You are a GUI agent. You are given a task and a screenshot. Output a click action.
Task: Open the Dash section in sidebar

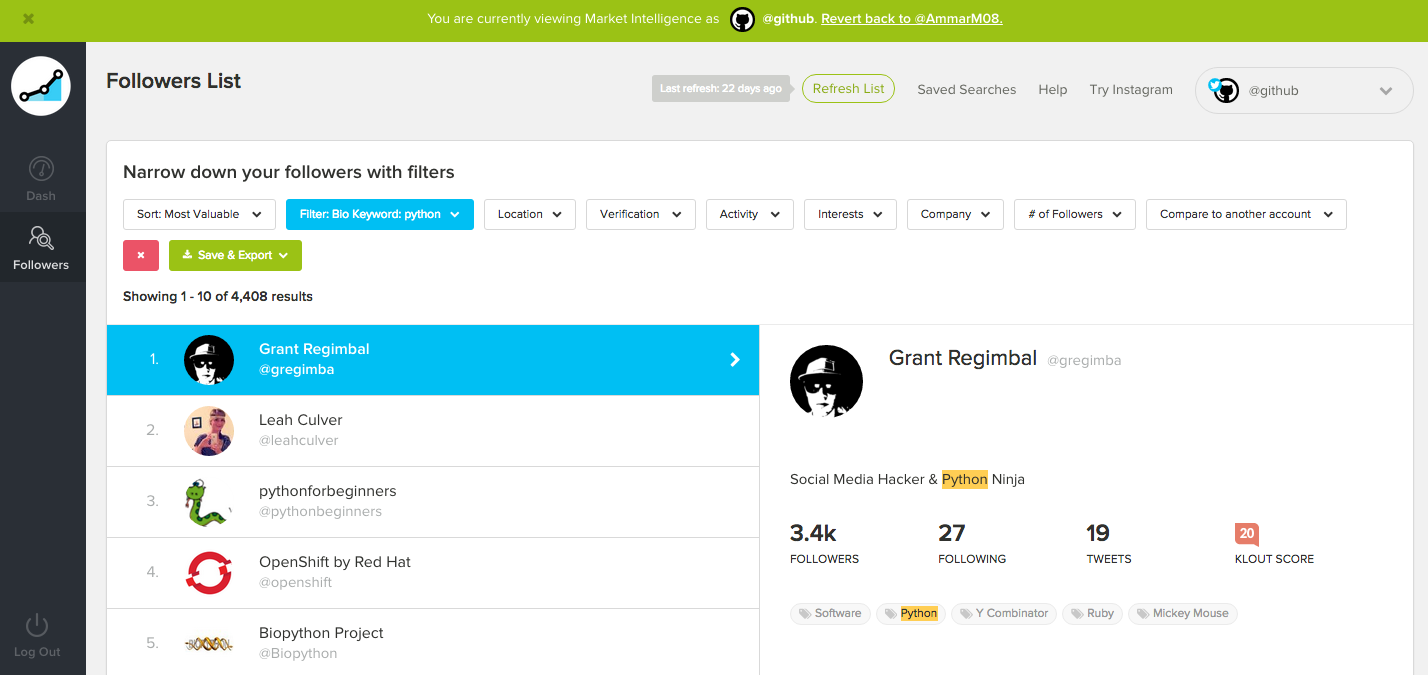(x=41, y=179)
